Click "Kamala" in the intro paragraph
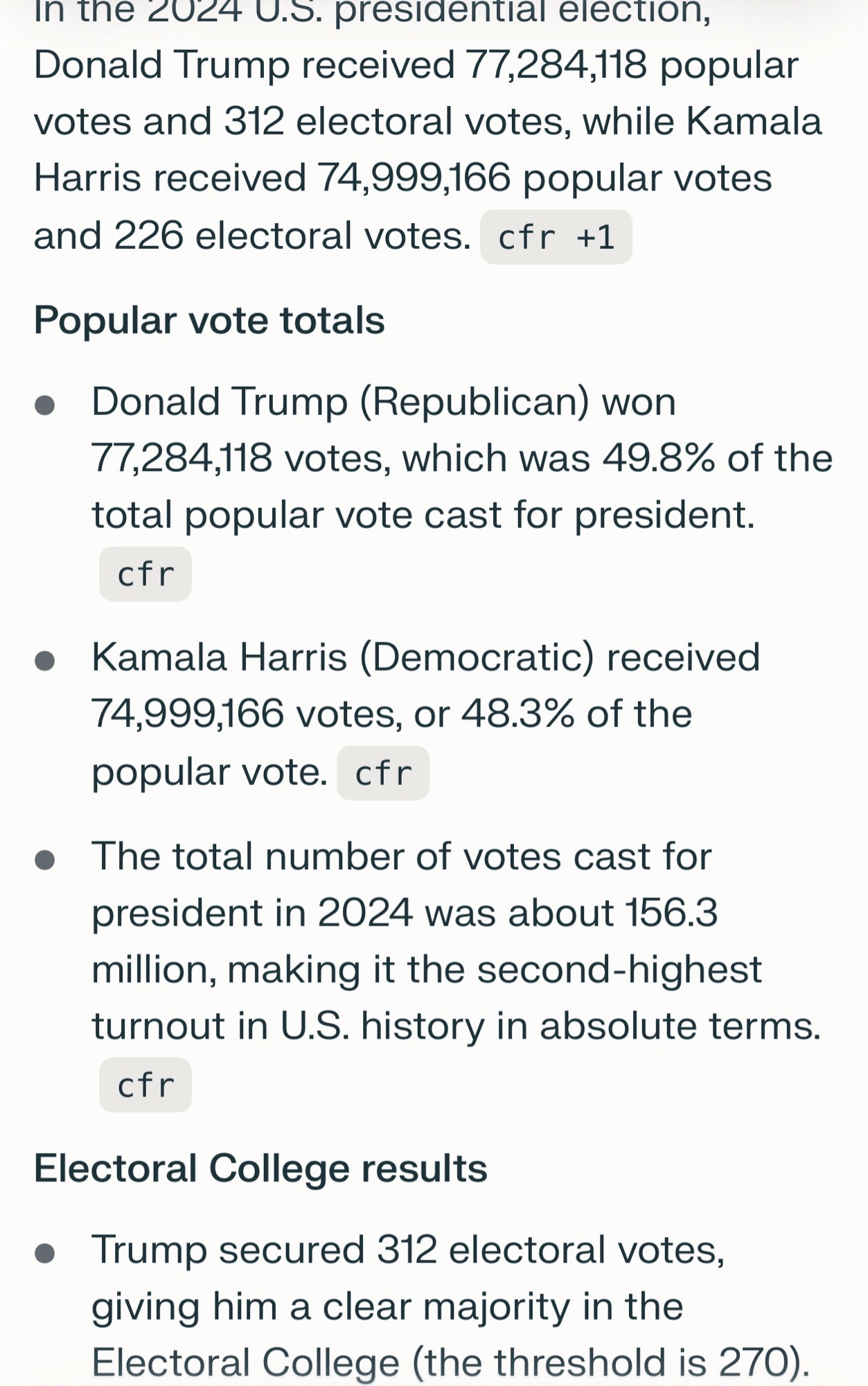This screenshot has height=1386, width=868. coord(754,122)
